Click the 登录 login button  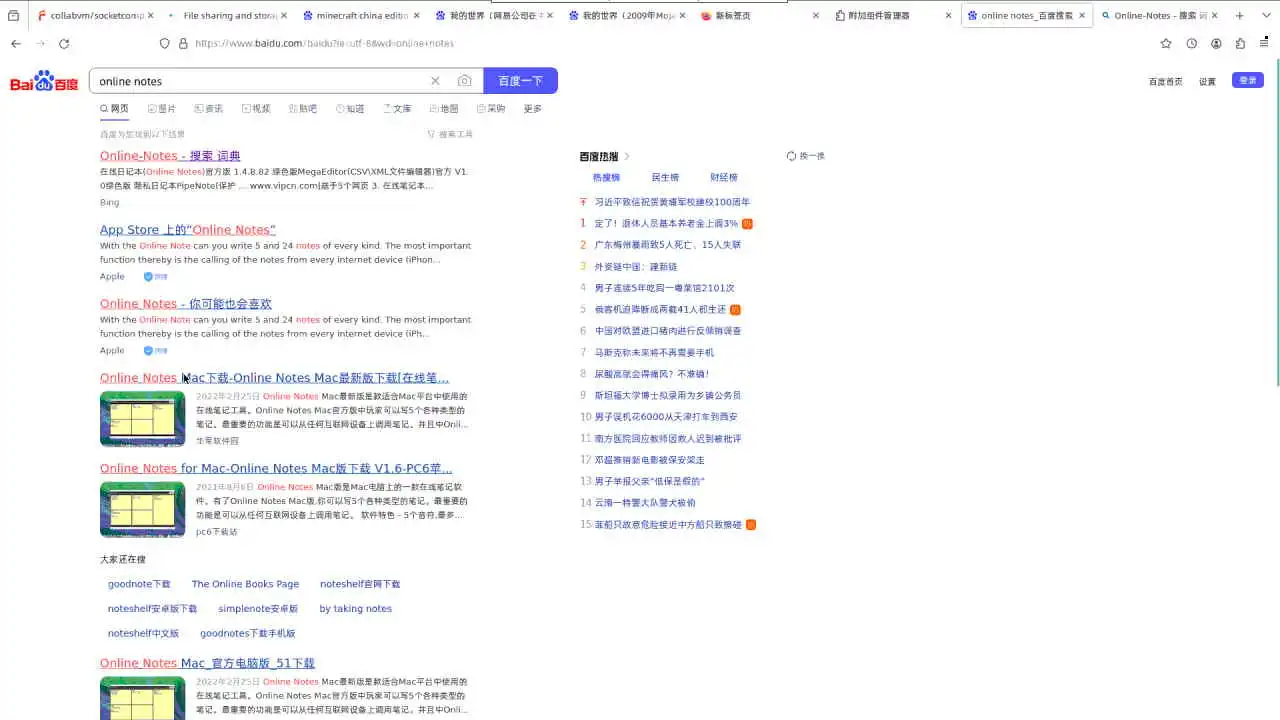[x=1248, y=80]
